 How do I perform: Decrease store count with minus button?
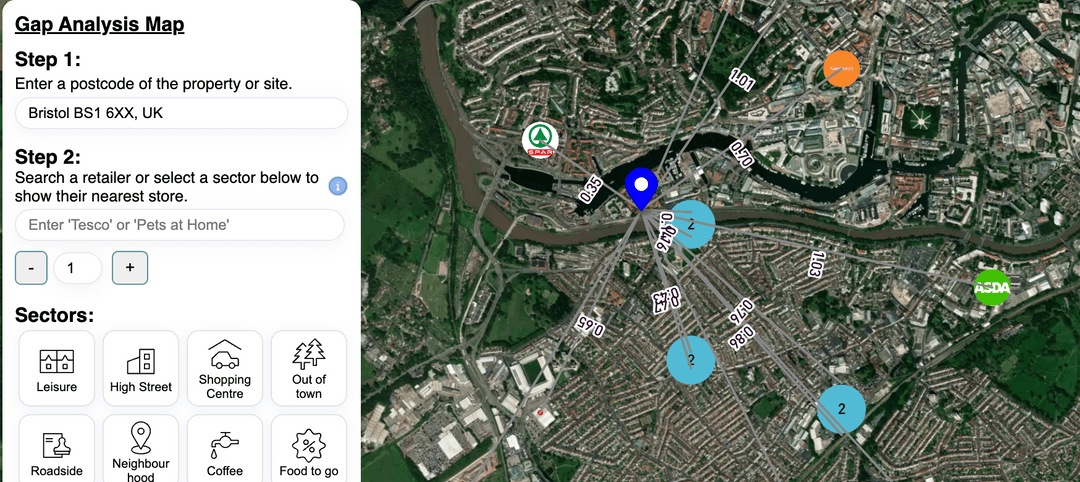[32, 268]
